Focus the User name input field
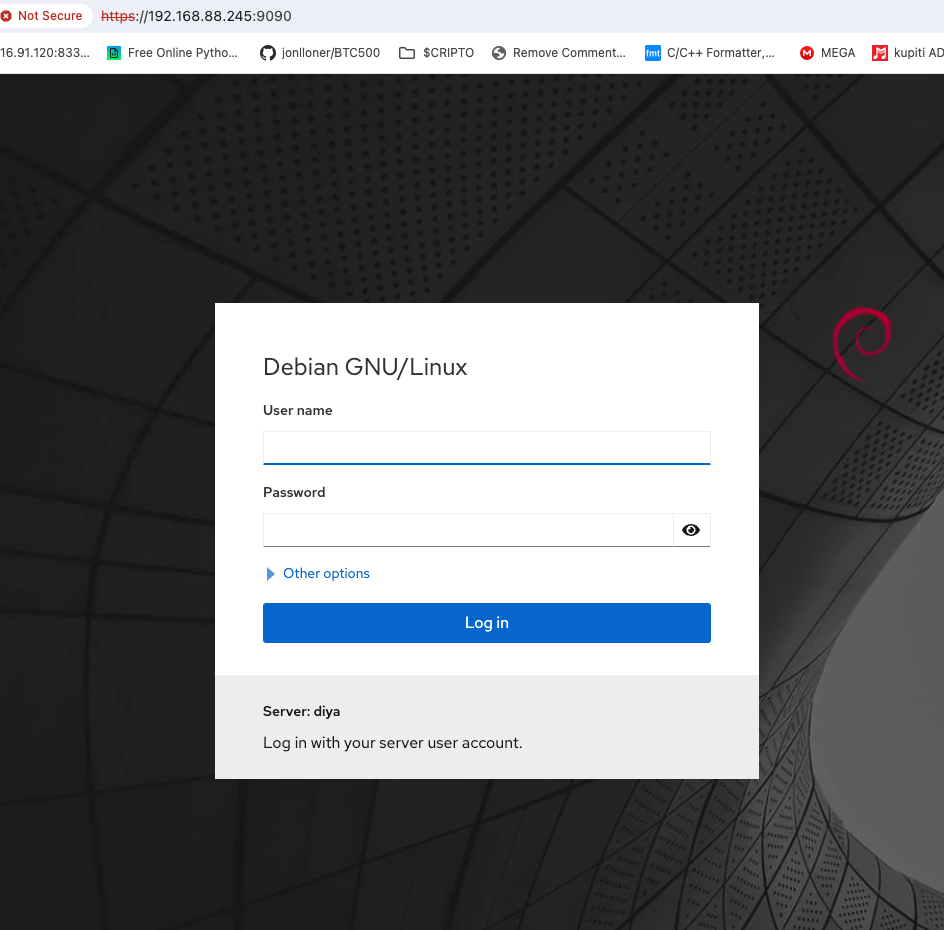Screen dimensions: 944x930 (486, 448)
